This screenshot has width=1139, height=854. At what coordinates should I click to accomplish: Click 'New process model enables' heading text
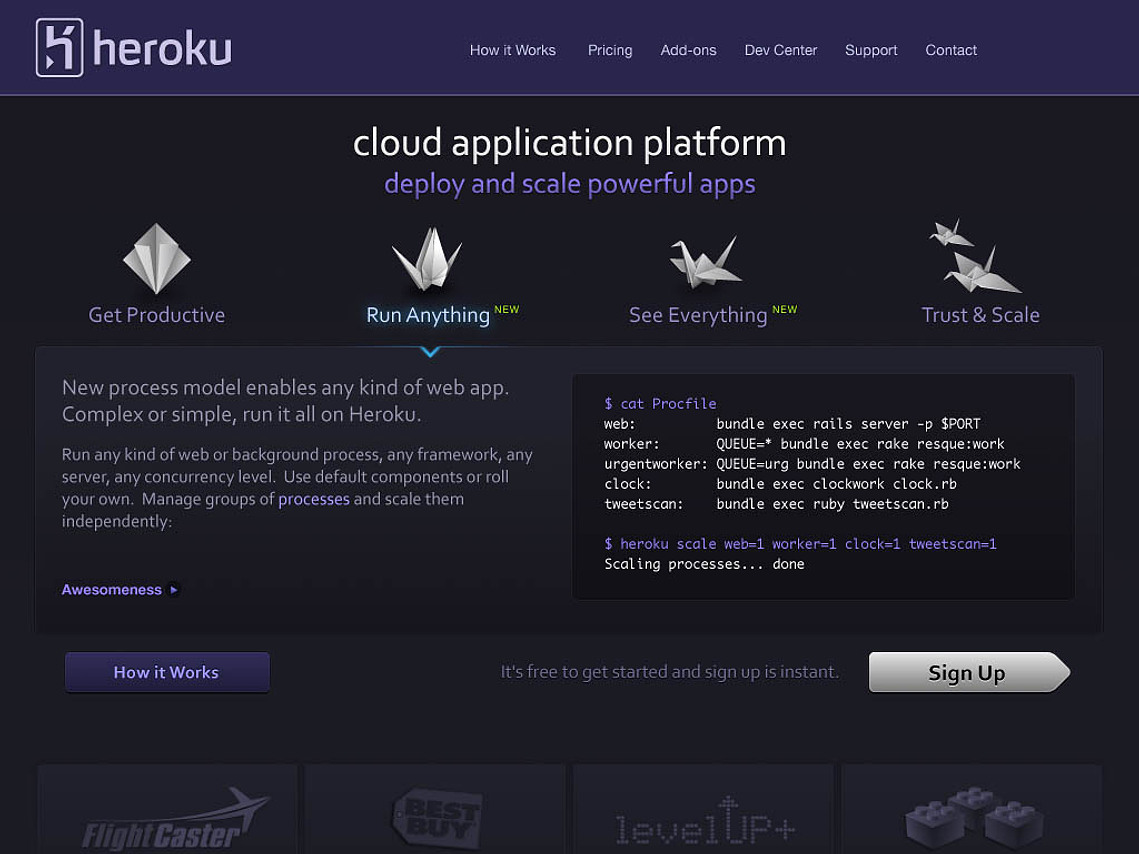point(285,401)
